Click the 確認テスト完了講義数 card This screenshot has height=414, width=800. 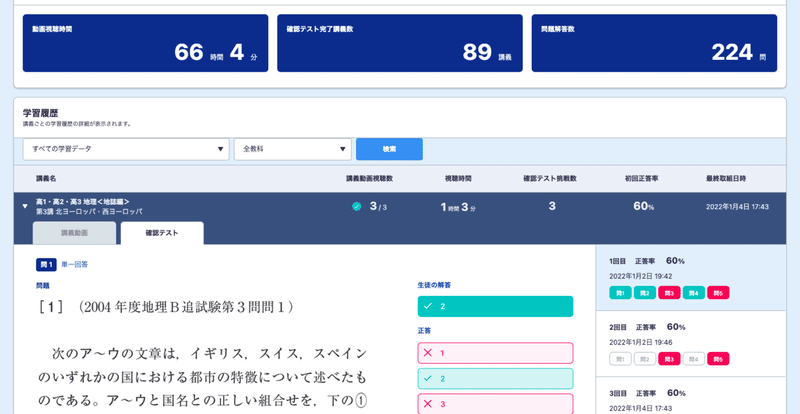point(399,43)
